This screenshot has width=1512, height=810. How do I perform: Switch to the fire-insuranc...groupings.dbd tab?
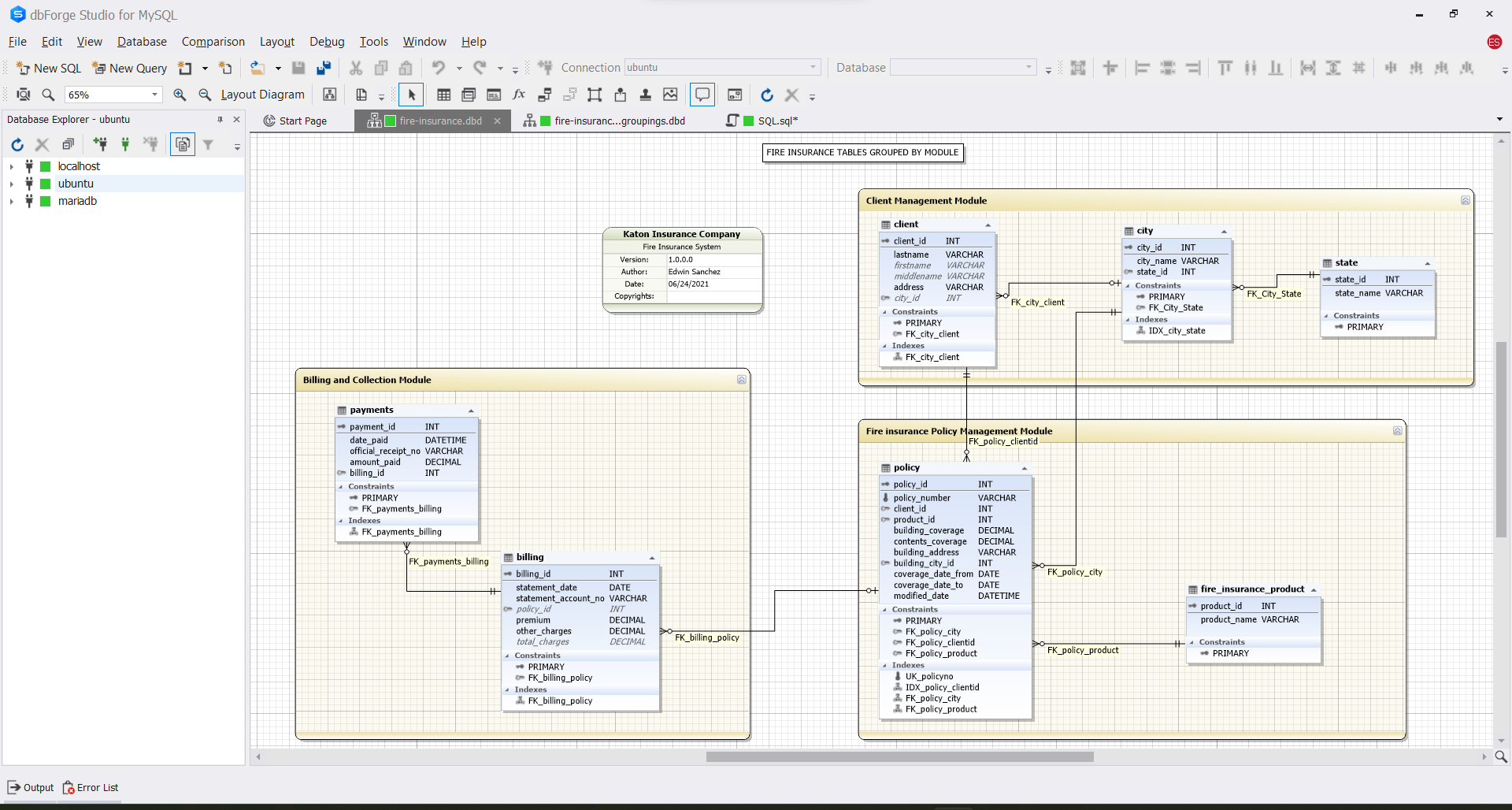605,121
